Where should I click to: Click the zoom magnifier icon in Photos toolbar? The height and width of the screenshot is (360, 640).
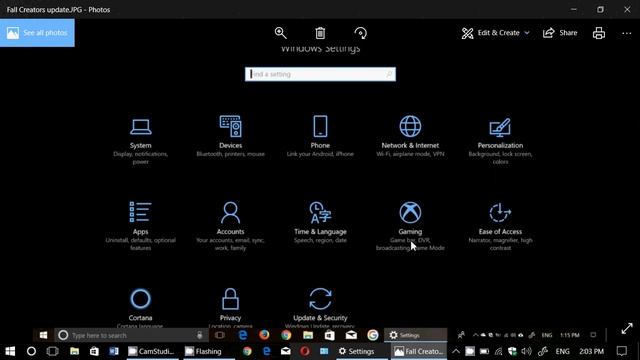[280, 33]
